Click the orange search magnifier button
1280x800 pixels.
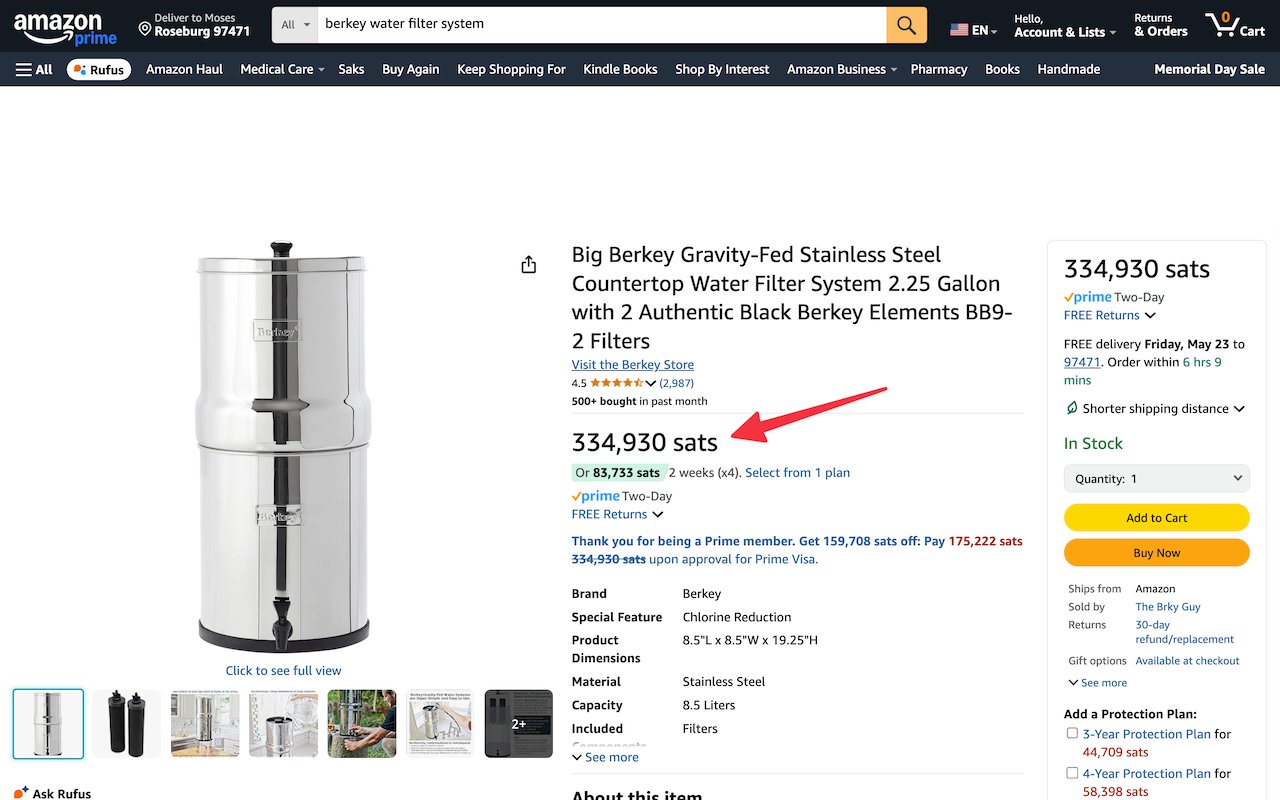click(906, 25)
